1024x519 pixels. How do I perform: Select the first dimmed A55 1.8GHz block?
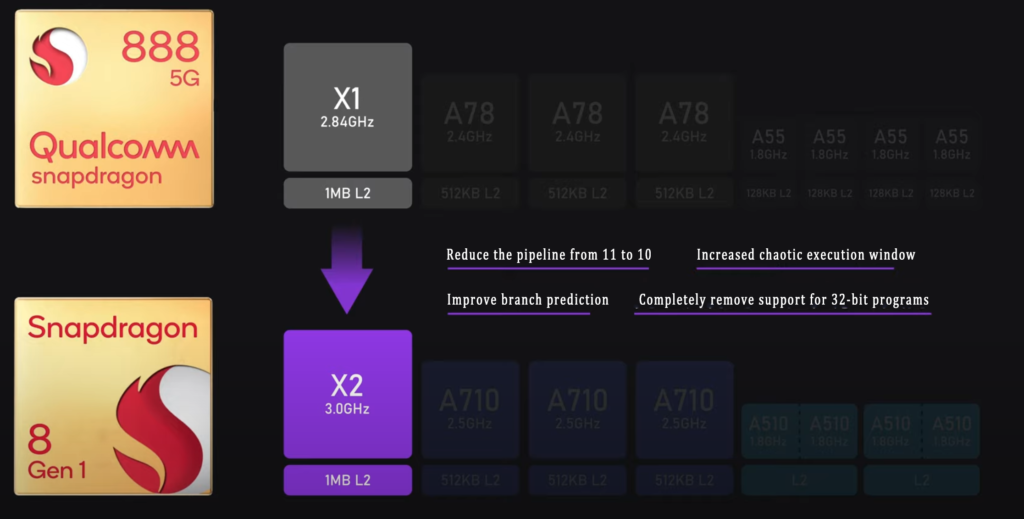[x=768, y=144]
